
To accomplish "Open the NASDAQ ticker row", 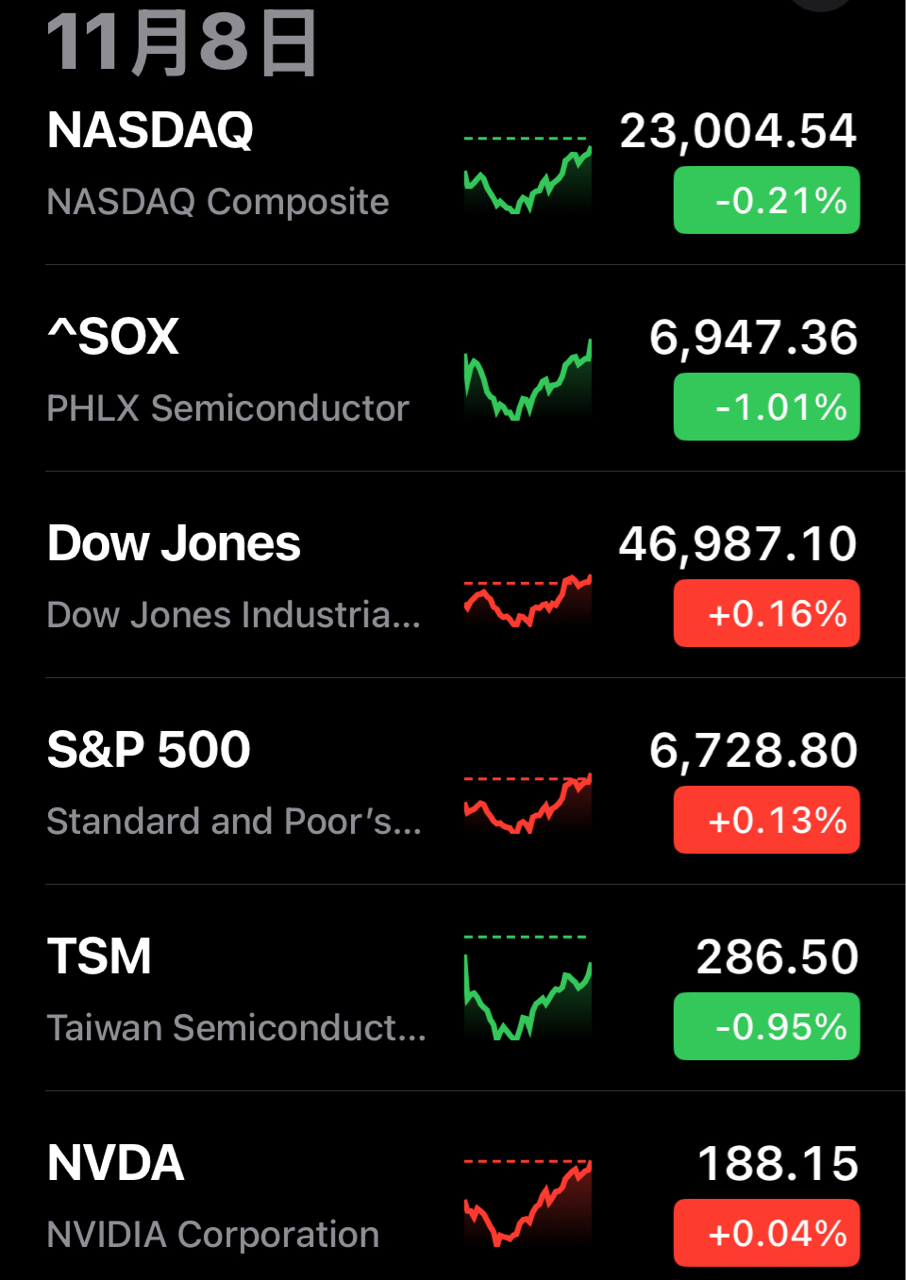I will tap(150, 131).
